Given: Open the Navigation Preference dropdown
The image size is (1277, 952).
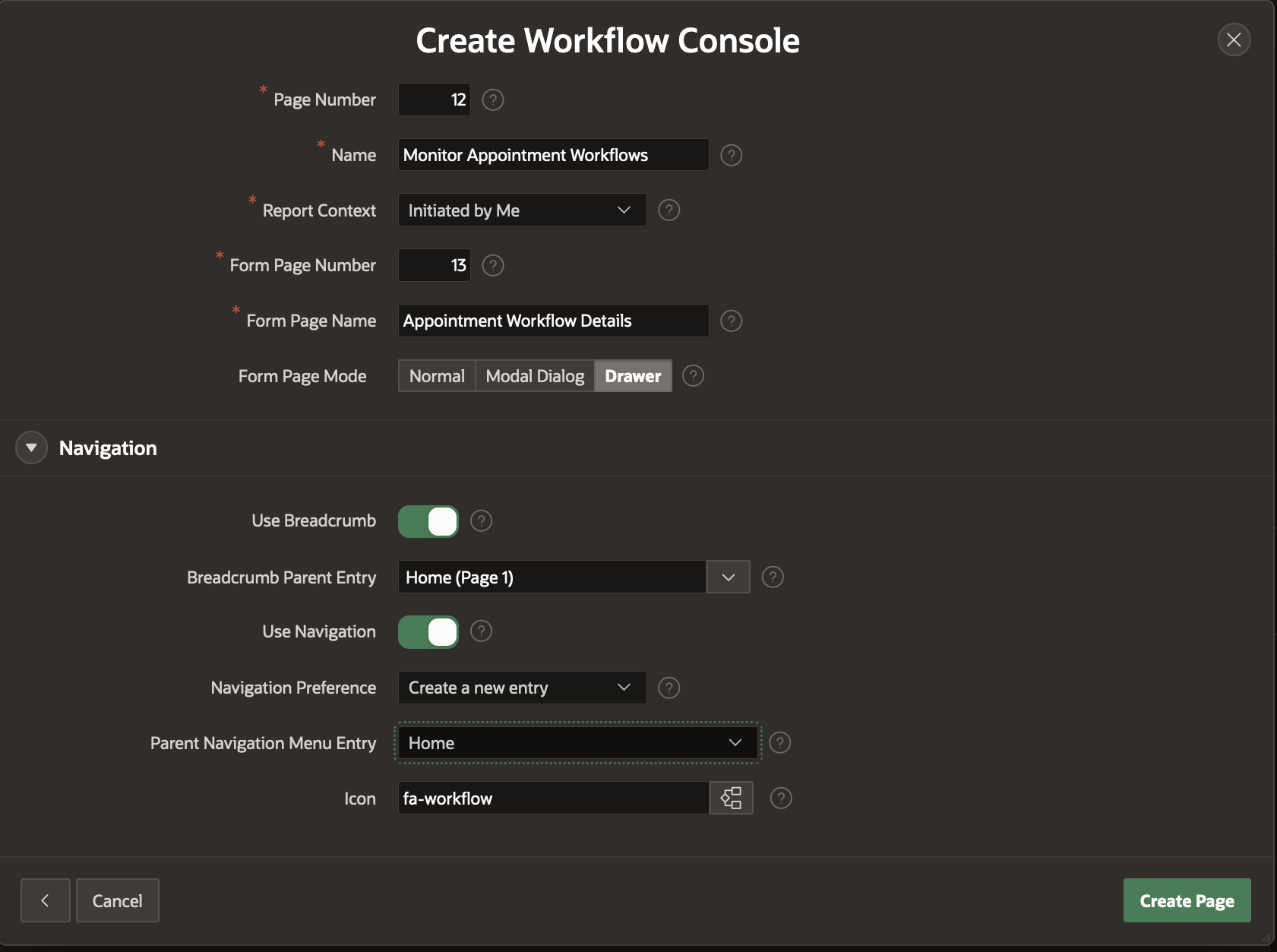Looking at the screenshot, I should tap(523, 688).
